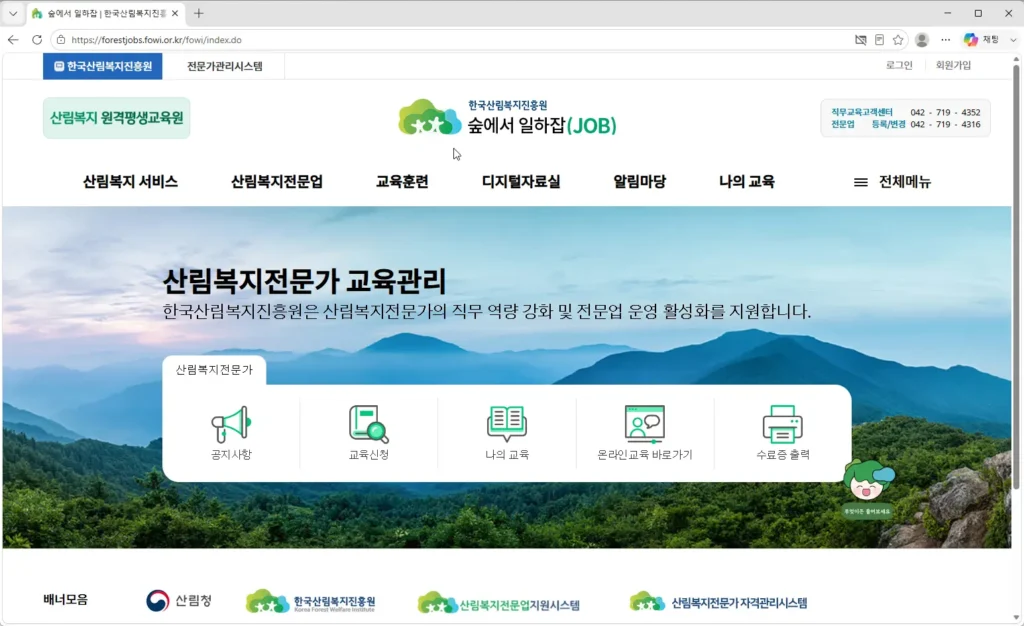The height and width of the screenshot is (626, 1024).
Task: Click the 산림복지전문가 교육관리 heading
Action: (304, 281)
